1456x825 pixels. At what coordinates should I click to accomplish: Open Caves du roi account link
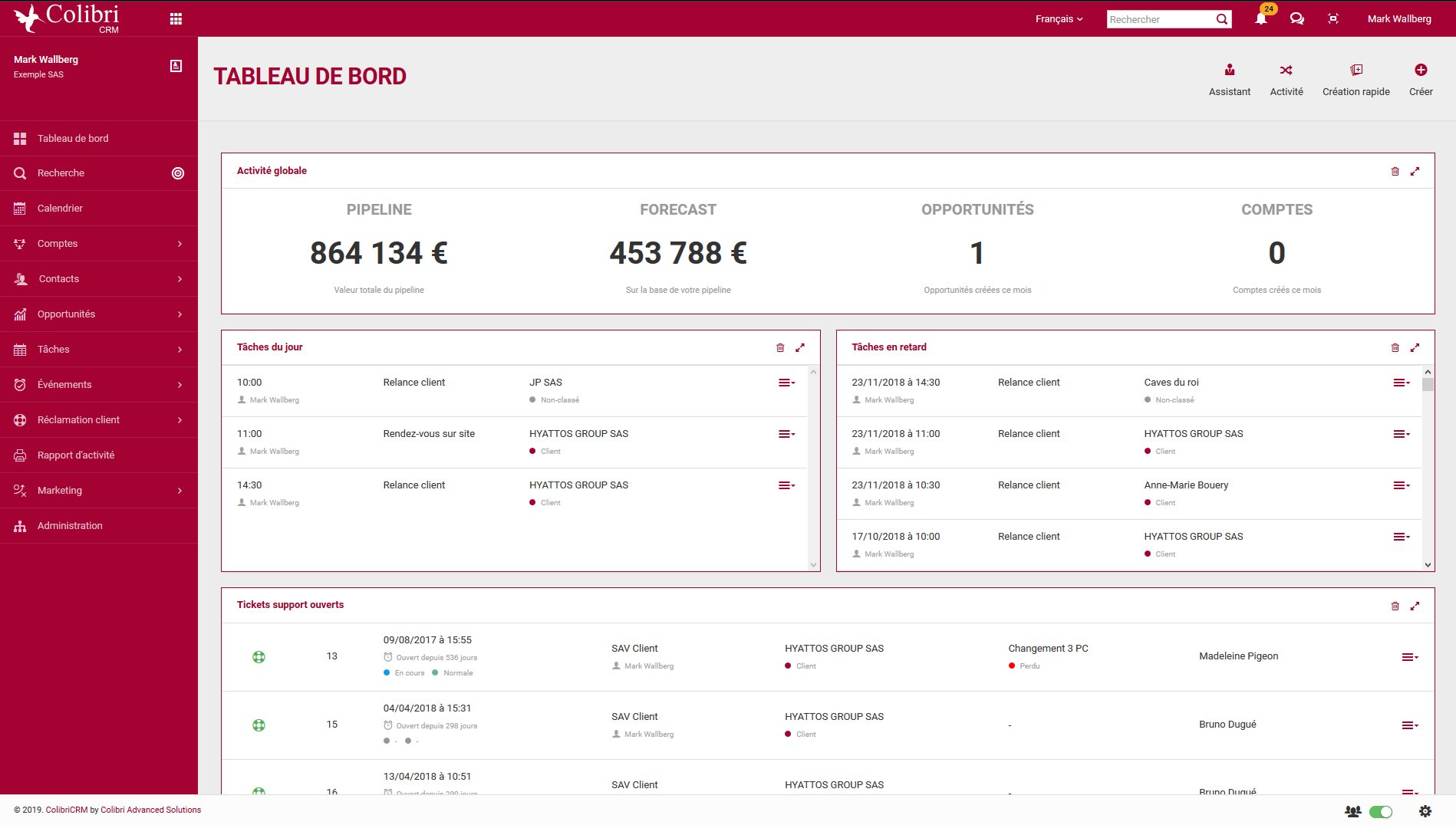(x=1171, y=383)
